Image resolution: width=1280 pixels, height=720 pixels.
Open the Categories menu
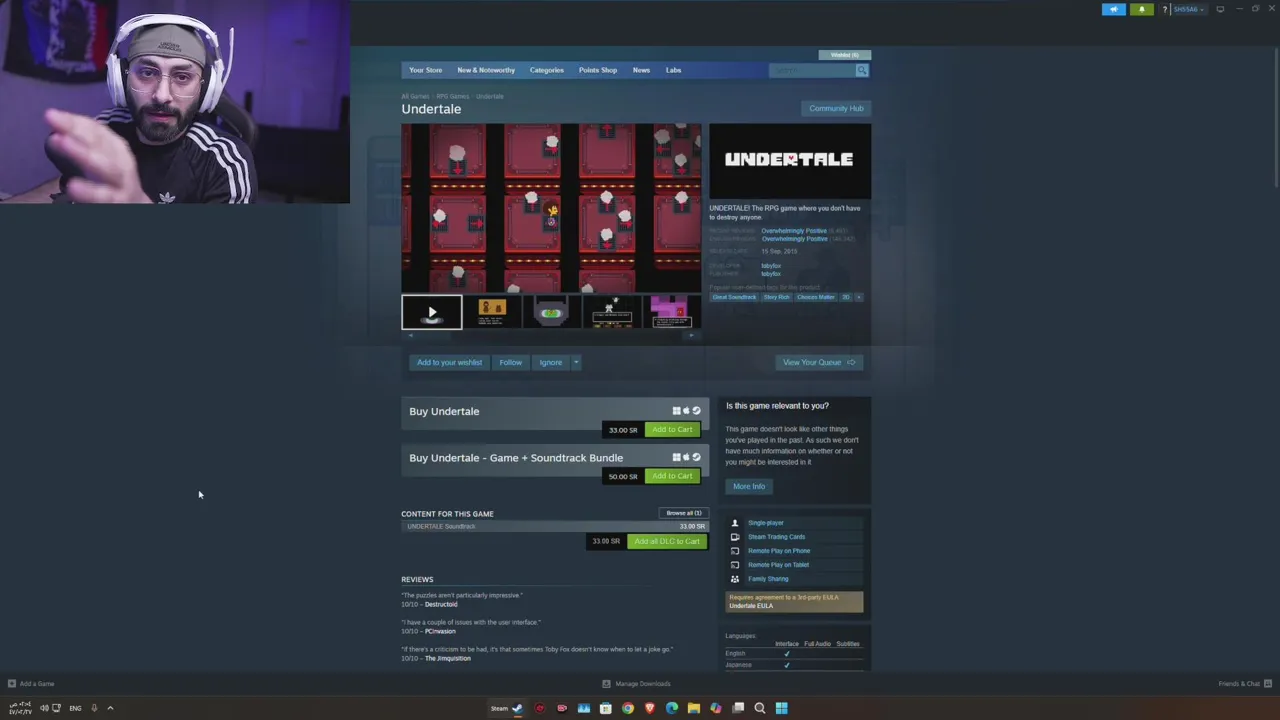pos(547,70)
